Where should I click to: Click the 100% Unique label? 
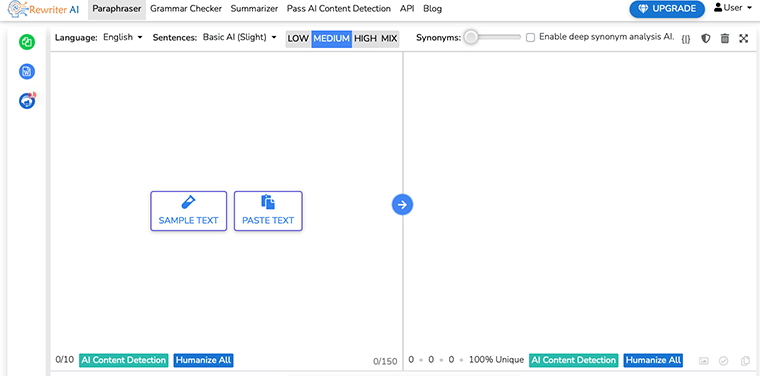496,360
